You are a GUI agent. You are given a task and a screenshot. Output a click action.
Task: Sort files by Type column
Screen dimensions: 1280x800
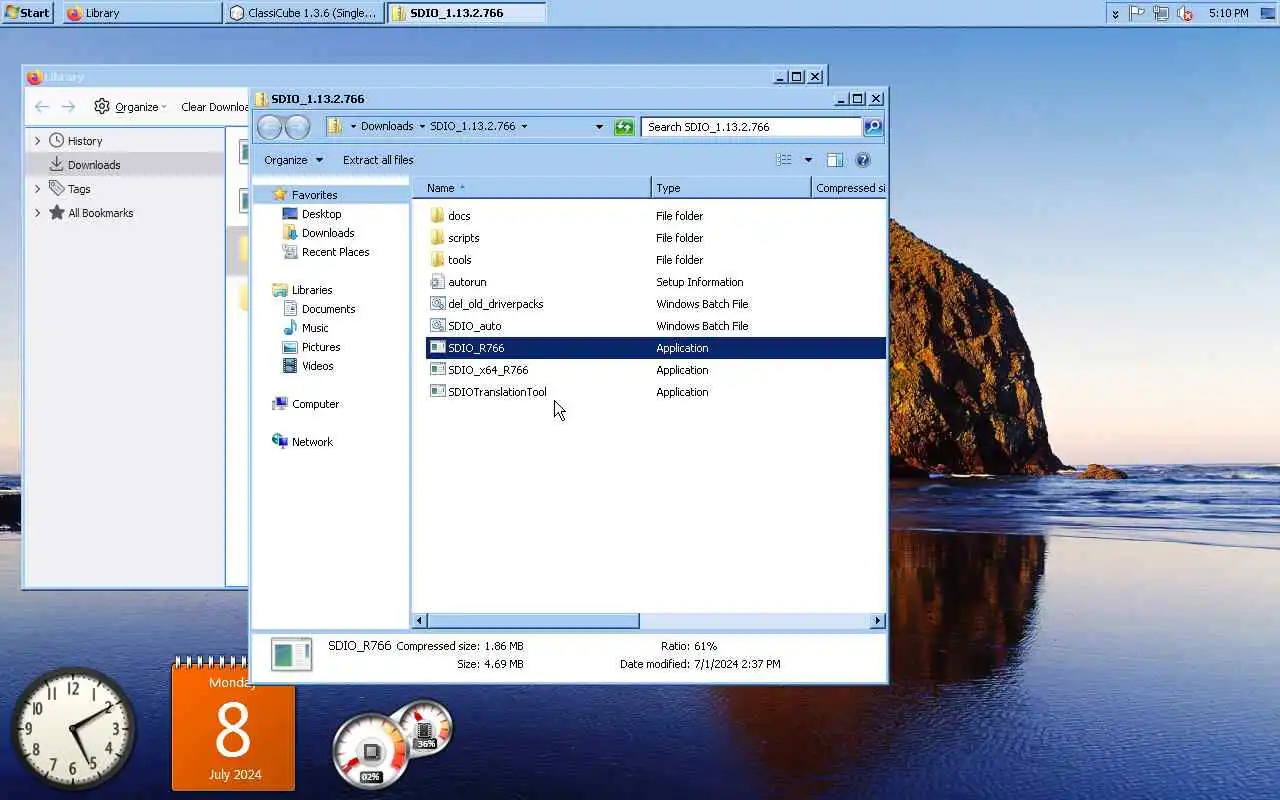click(x=731, y=188)
